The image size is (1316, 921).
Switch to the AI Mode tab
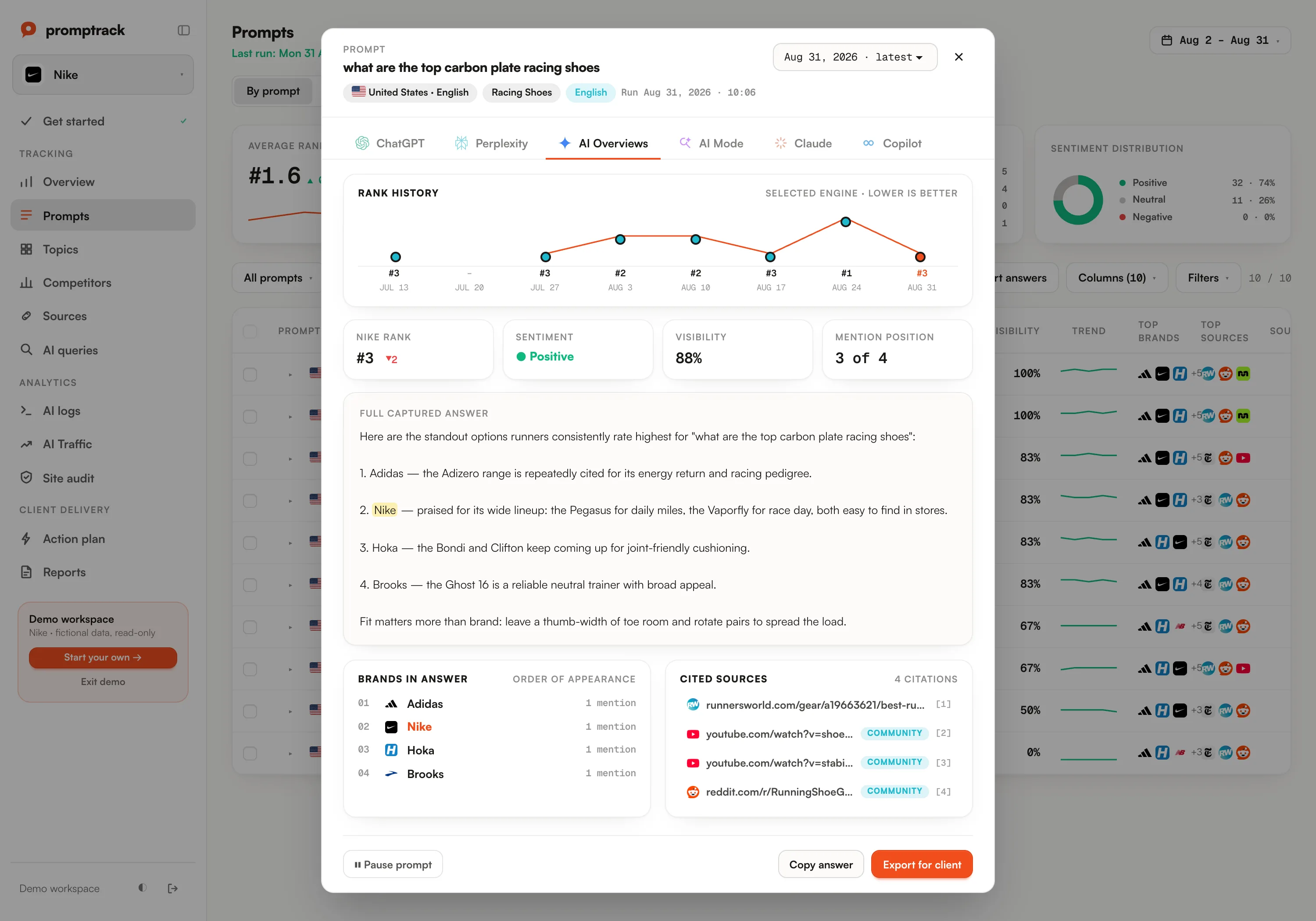coord(712,143)
